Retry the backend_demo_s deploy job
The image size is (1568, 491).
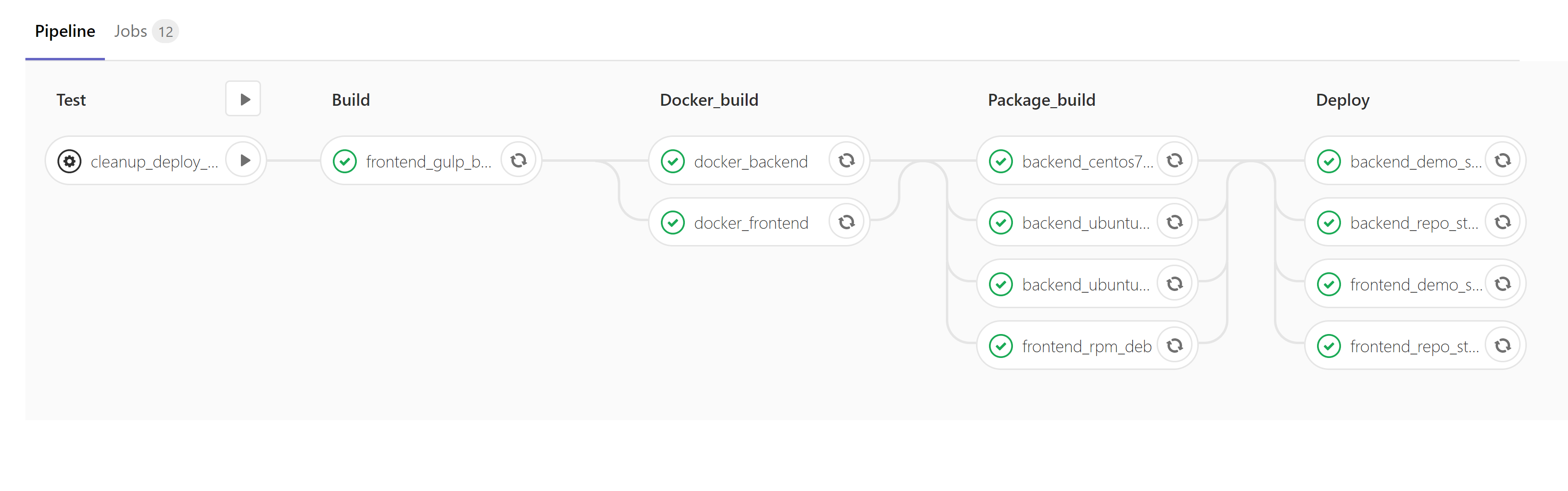(1503, 161)
